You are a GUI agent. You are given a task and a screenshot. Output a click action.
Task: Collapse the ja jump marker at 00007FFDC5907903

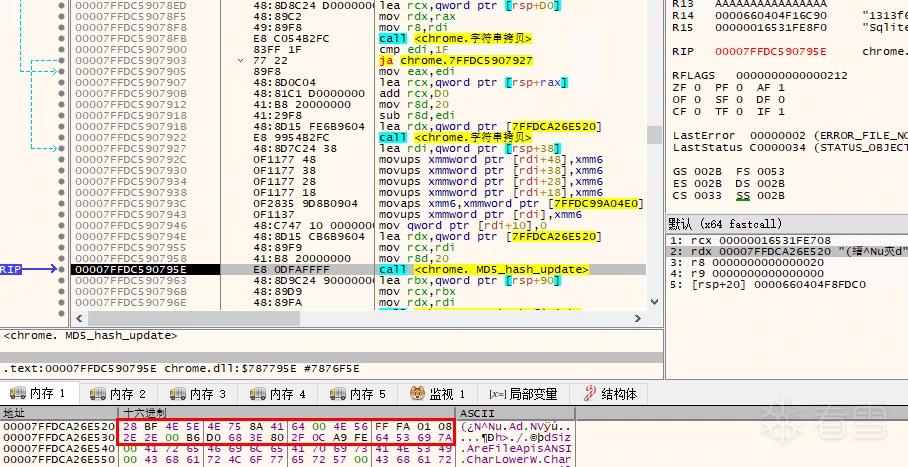tap(240, 60)
